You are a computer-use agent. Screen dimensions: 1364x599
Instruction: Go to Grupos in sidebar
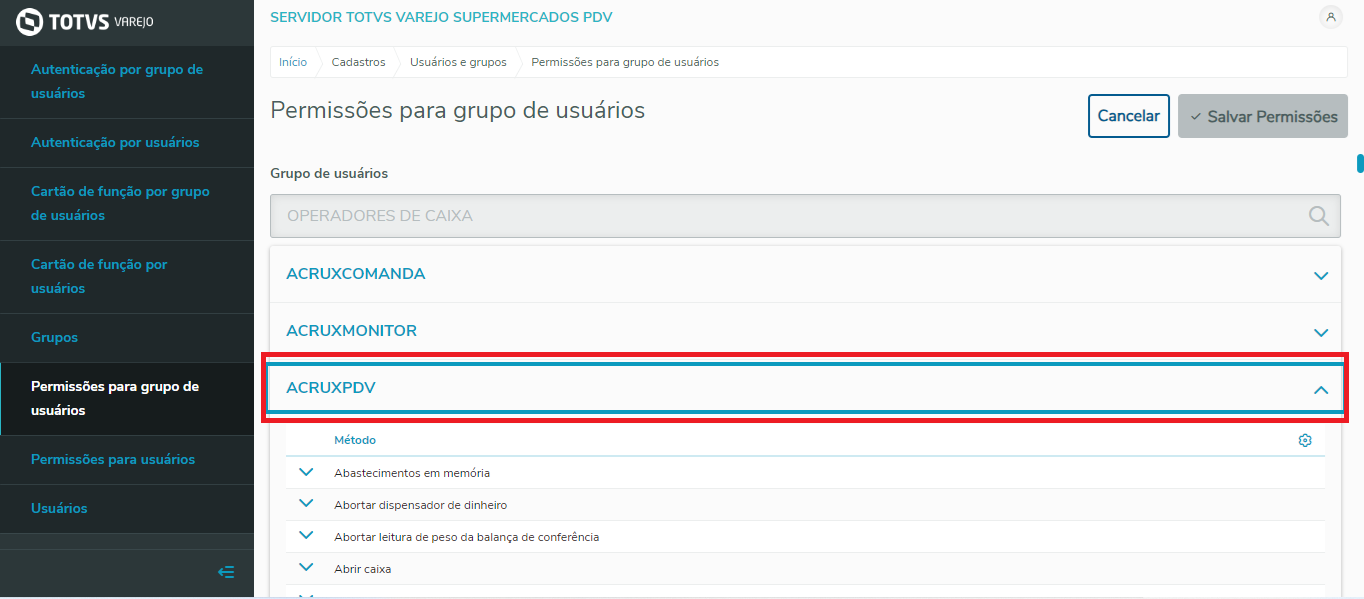pos(126,338)
